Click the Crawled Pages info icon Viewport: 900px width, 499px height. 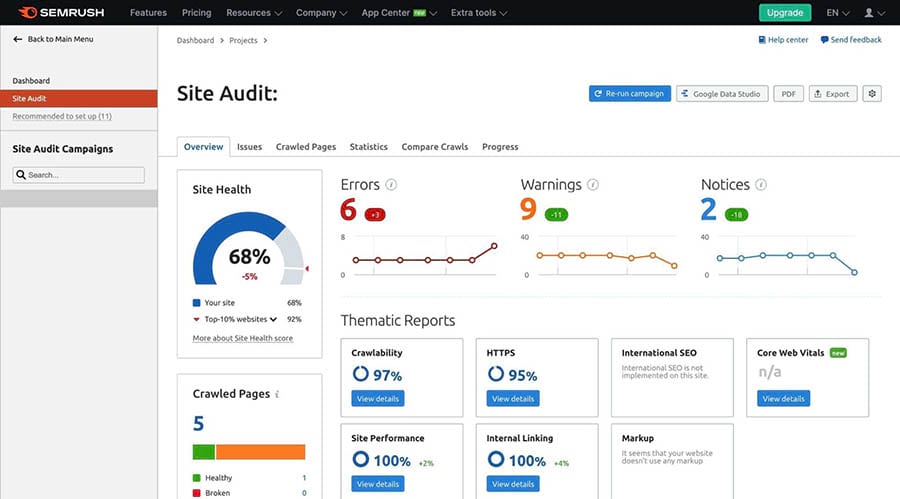pos(277,395)
